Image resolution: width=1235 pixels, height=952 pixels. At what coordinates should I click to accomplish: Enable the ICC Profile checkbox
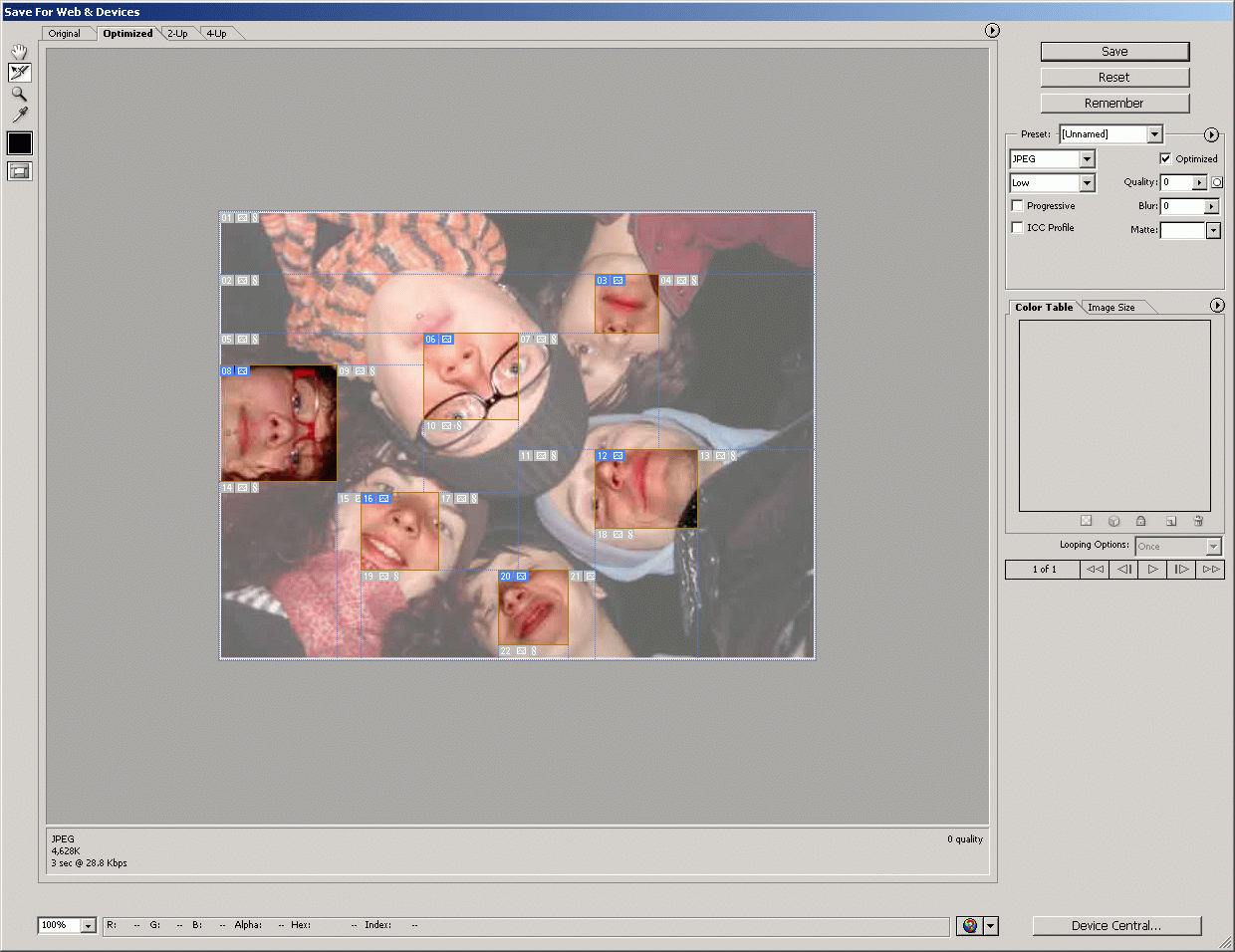(x=1017, y=227)
